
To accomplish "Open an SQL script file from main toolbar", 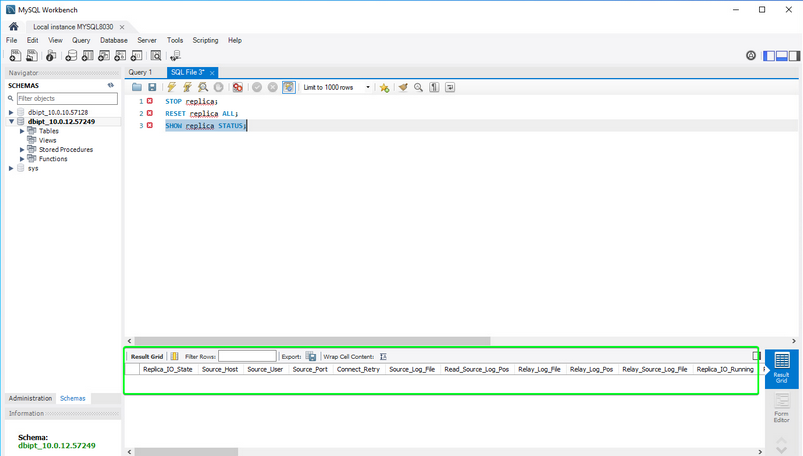I will 32,55.
